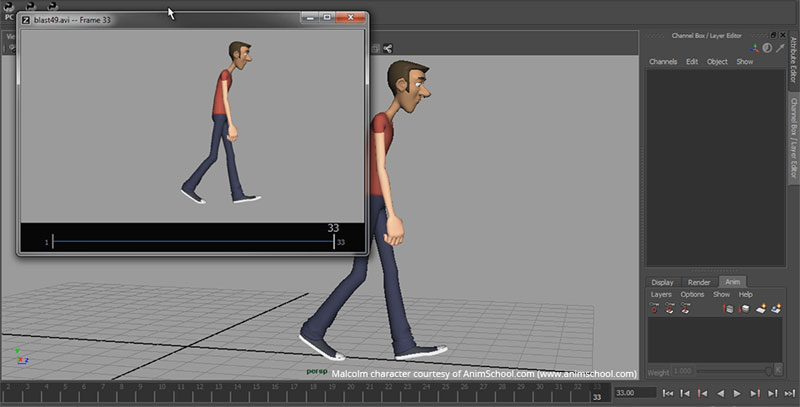Click the third Python shelf icon
Image resolution: width=800 pixels, height=407 pixels.
pyautogui.click(x=53, y=7)
